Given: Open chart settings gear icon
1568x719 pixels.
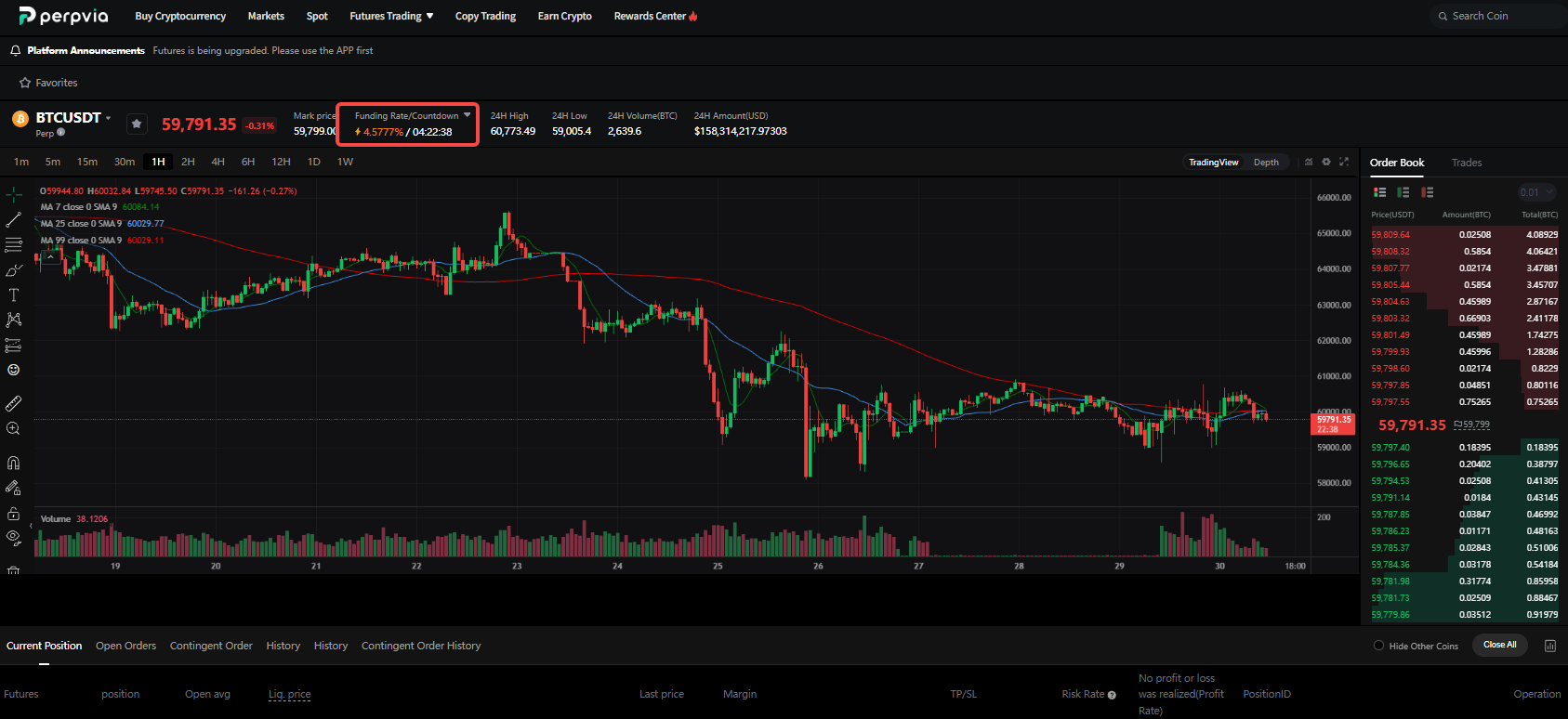Looking at the screenshot, I should (1326, 162).
